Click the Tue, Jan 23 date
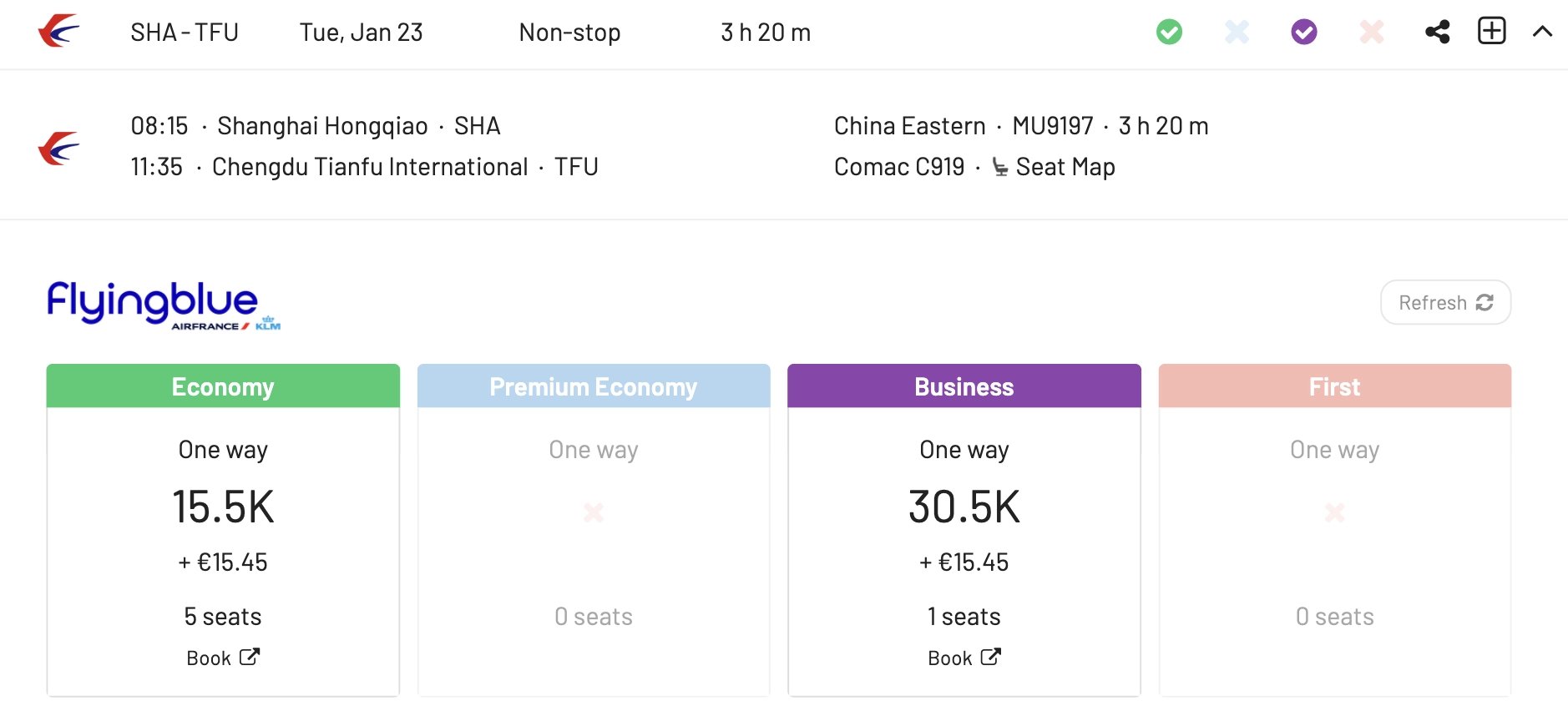1568x711 pixels. point(362,33)
